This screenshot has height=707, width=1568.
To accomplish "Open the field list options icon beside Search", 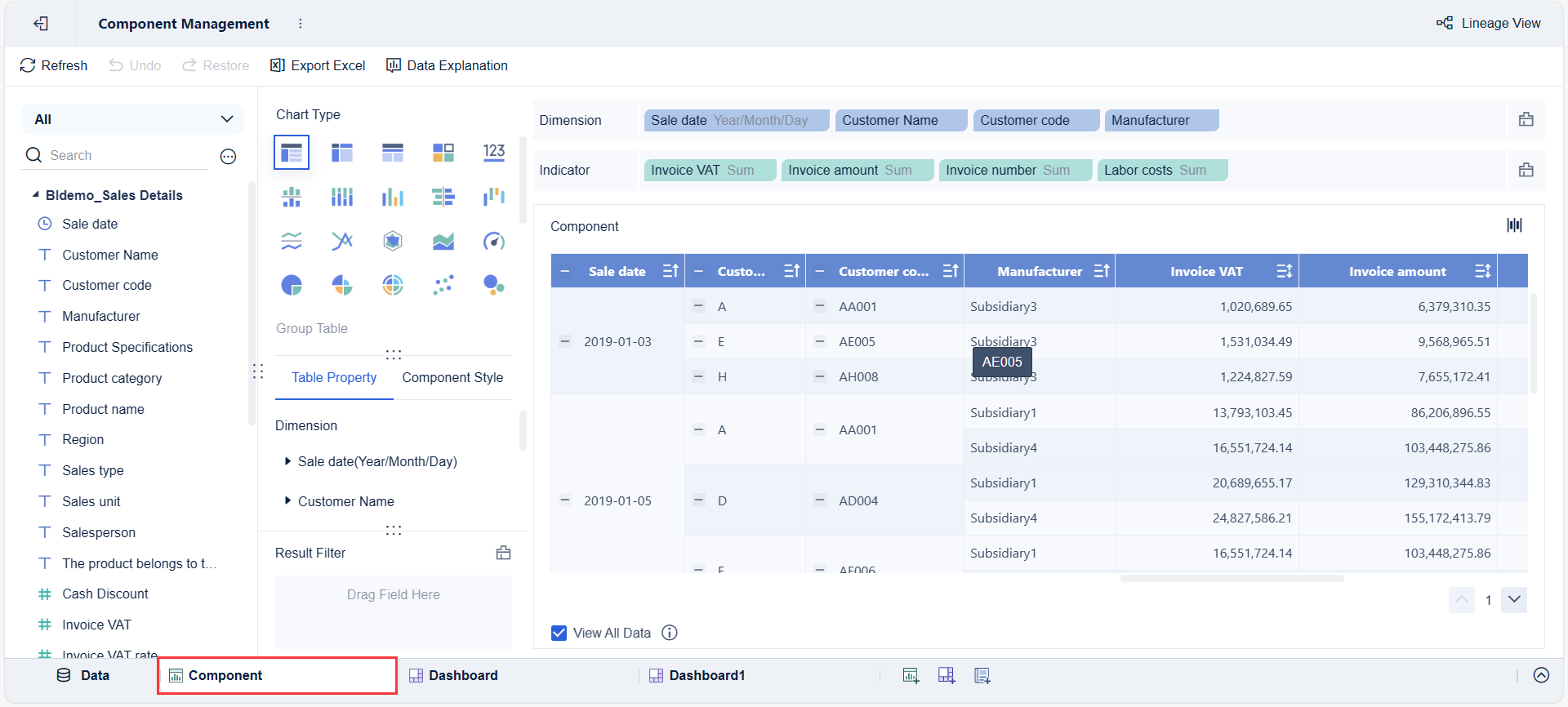I will click(x=229, y=156).
